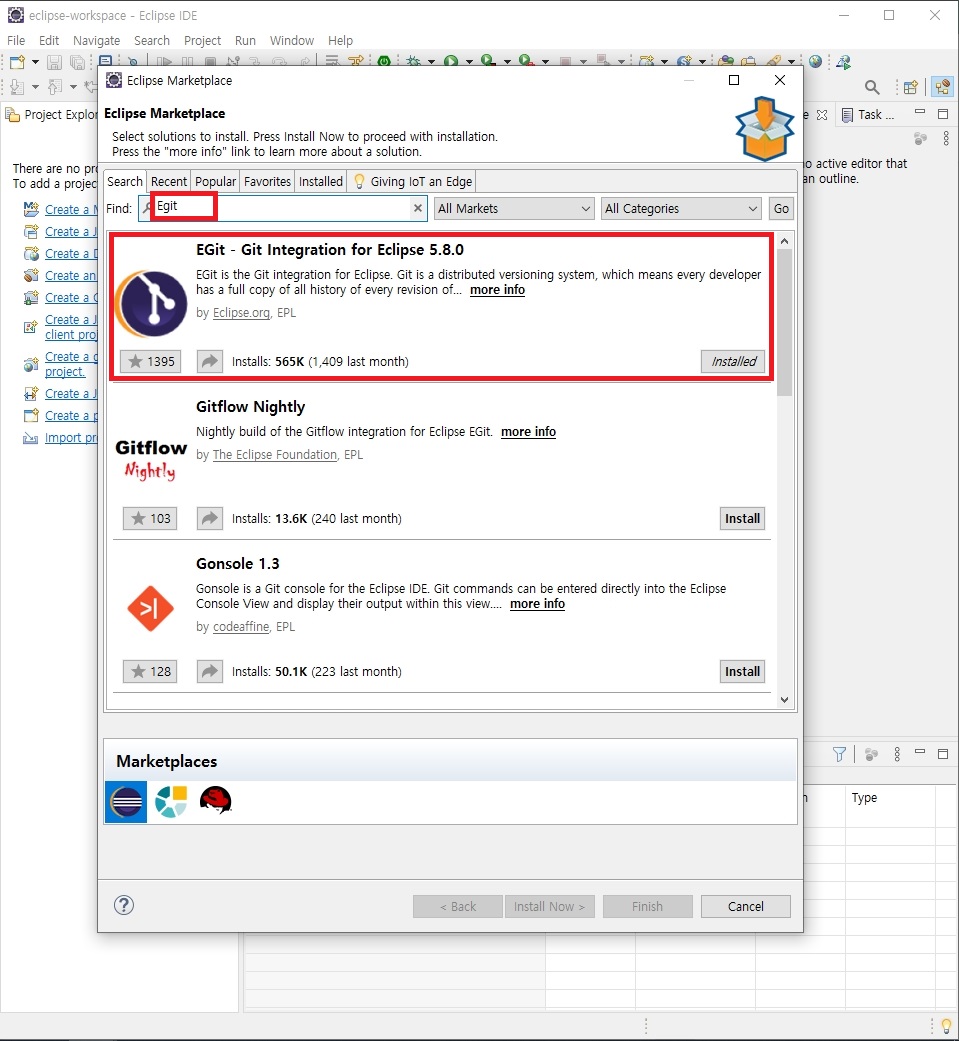Viewport: 959px width, 1041px height.
Task: Select the colorful tiles marketplace catalog icon
Action: coord(171,802)
